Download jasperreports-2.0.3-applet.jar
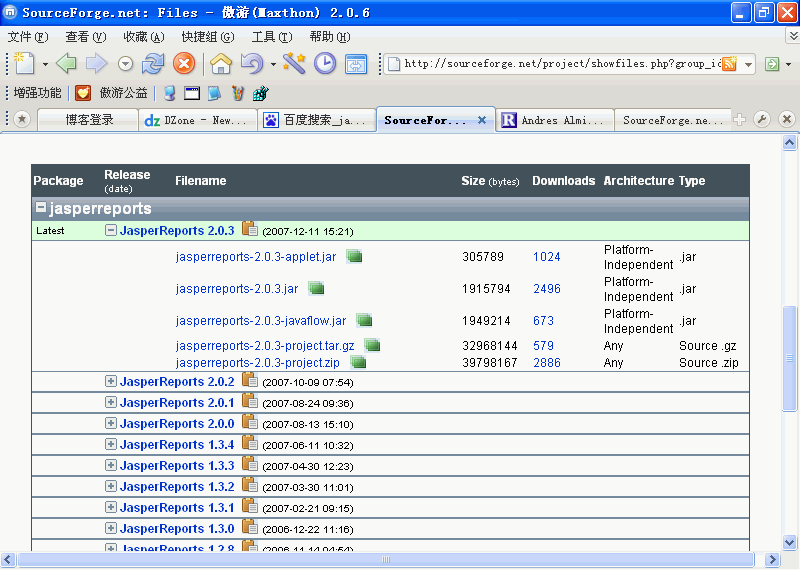Viewport: 800px width, 570px height. tap(256, 257)
